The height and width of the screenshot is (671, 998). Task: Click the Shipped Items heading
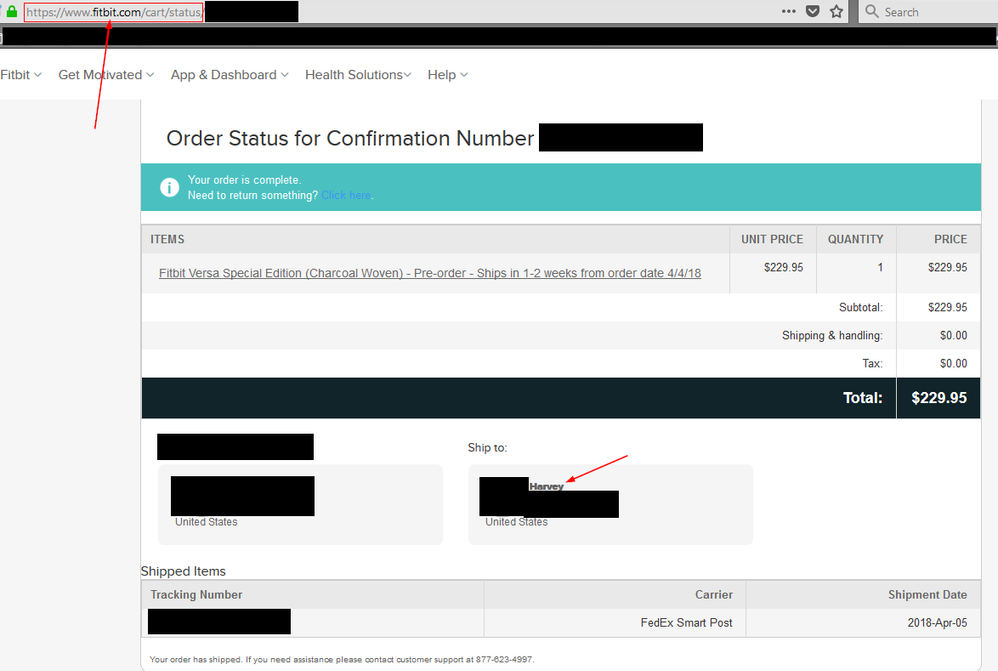[x=183, y=571]
